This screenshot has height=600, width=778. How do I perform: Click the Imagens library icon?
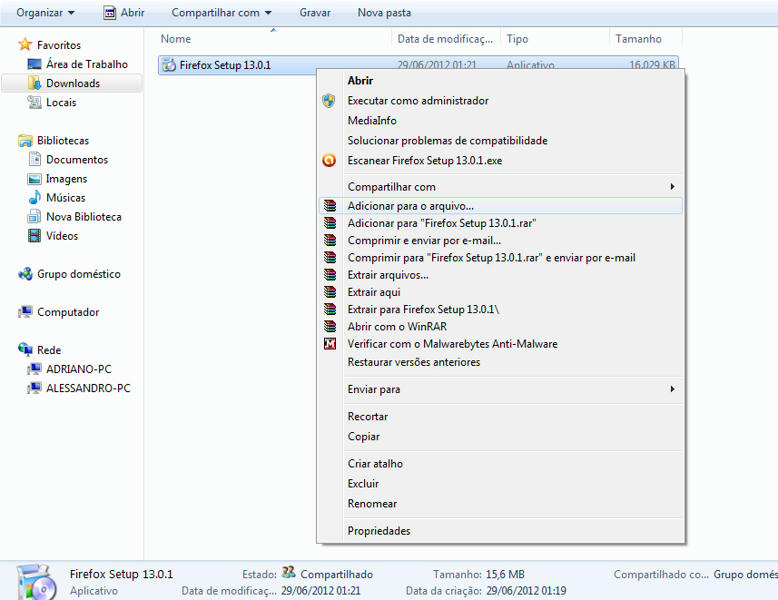[34, 179]
